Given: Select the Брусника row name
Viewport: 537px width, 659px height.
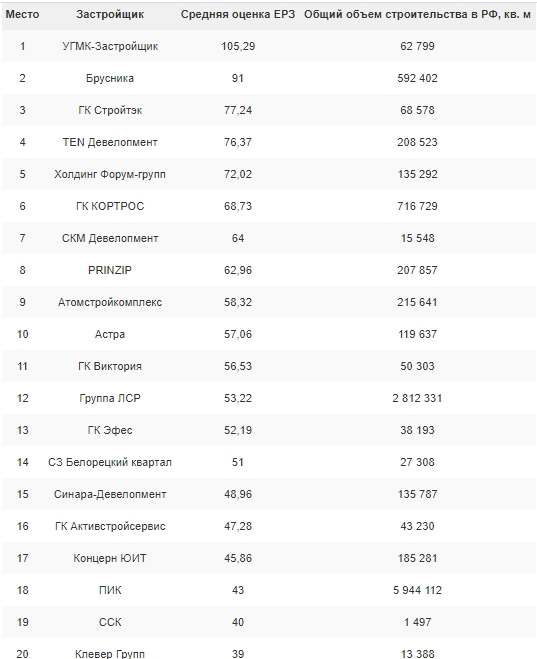Looking at the screenshot, I should (110, 78).
